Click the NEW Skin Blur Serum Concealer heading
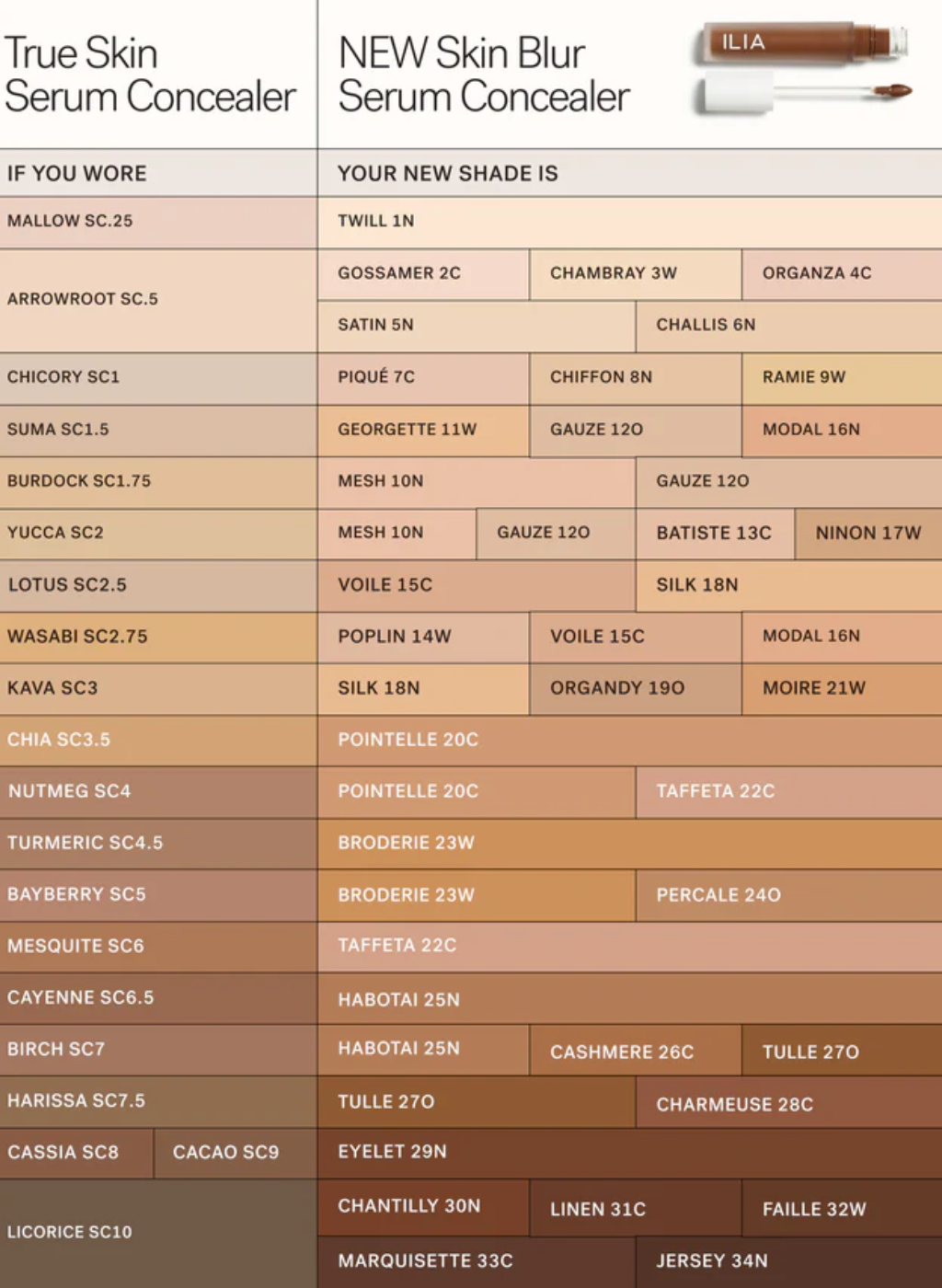Screen dimensions: 942x1288 (x=484, y=75)
